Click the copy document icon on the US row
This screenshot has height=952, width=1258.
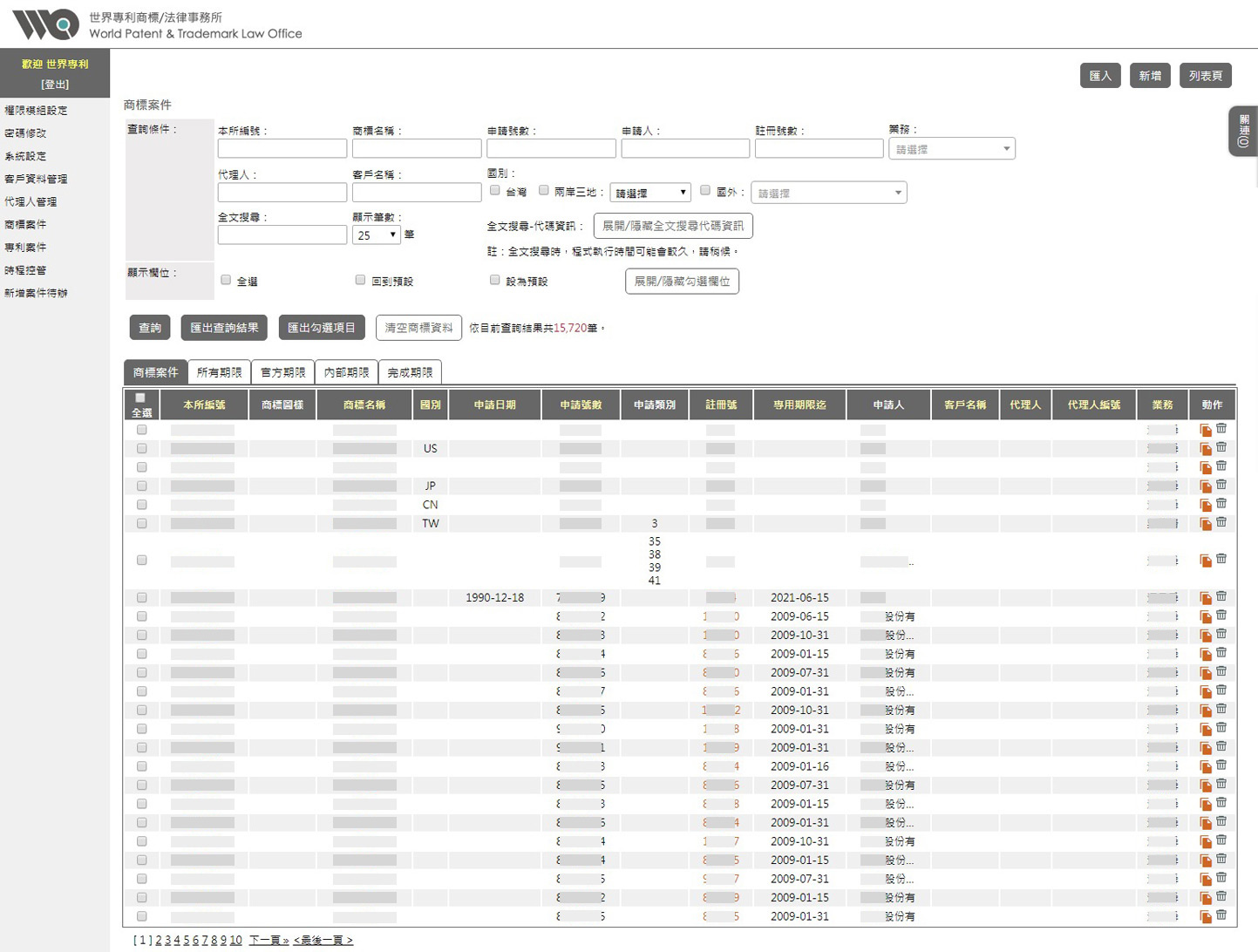(x=1205, y=448)
